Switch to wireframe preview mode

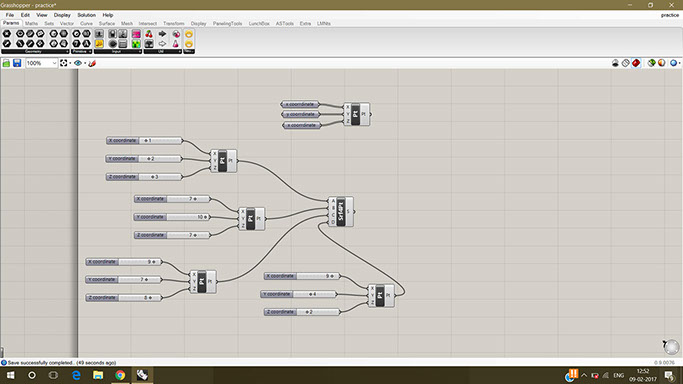point(626,63)
